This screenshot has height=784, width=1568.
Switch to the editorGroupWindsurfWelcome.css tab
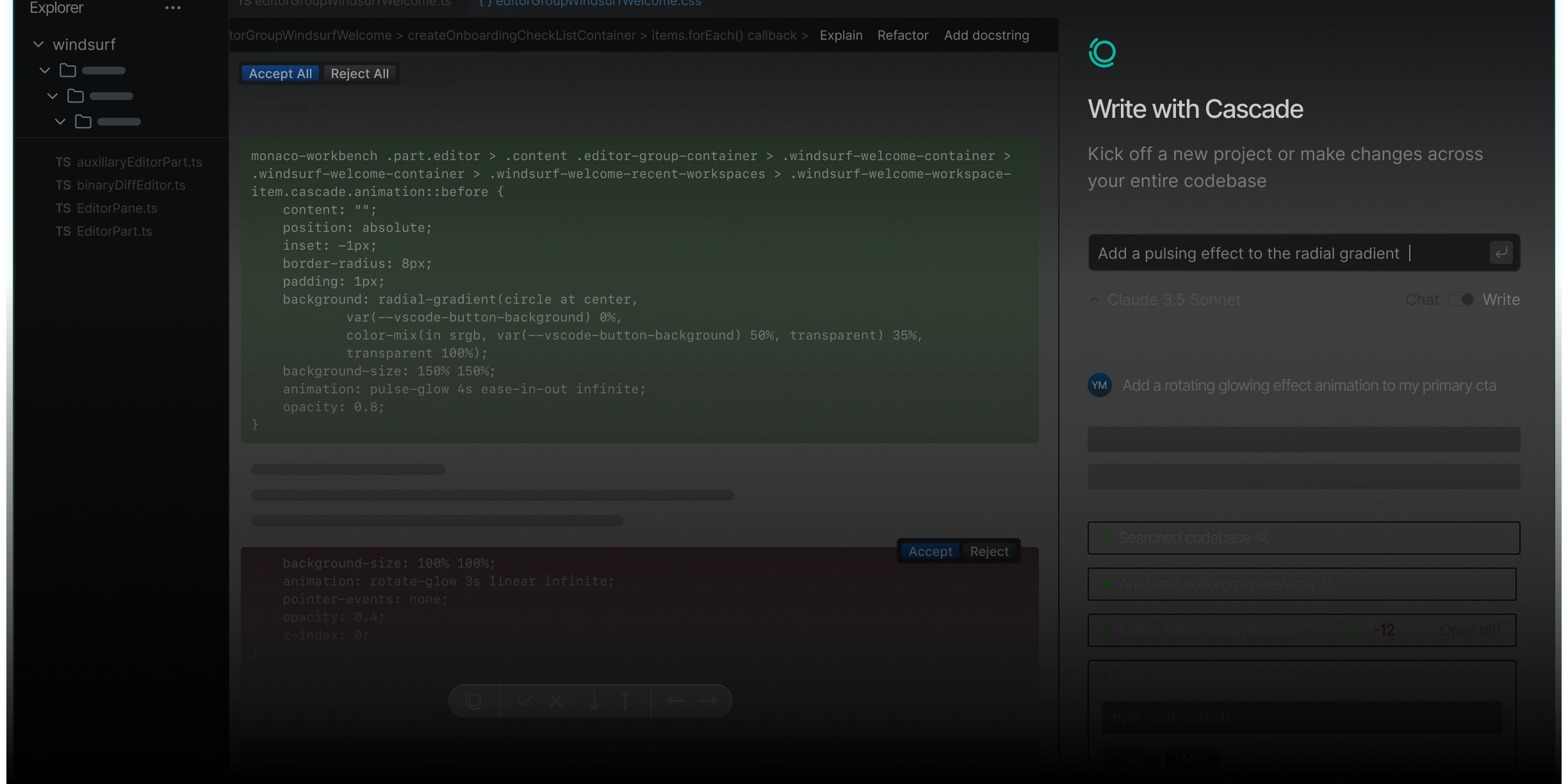591,4
